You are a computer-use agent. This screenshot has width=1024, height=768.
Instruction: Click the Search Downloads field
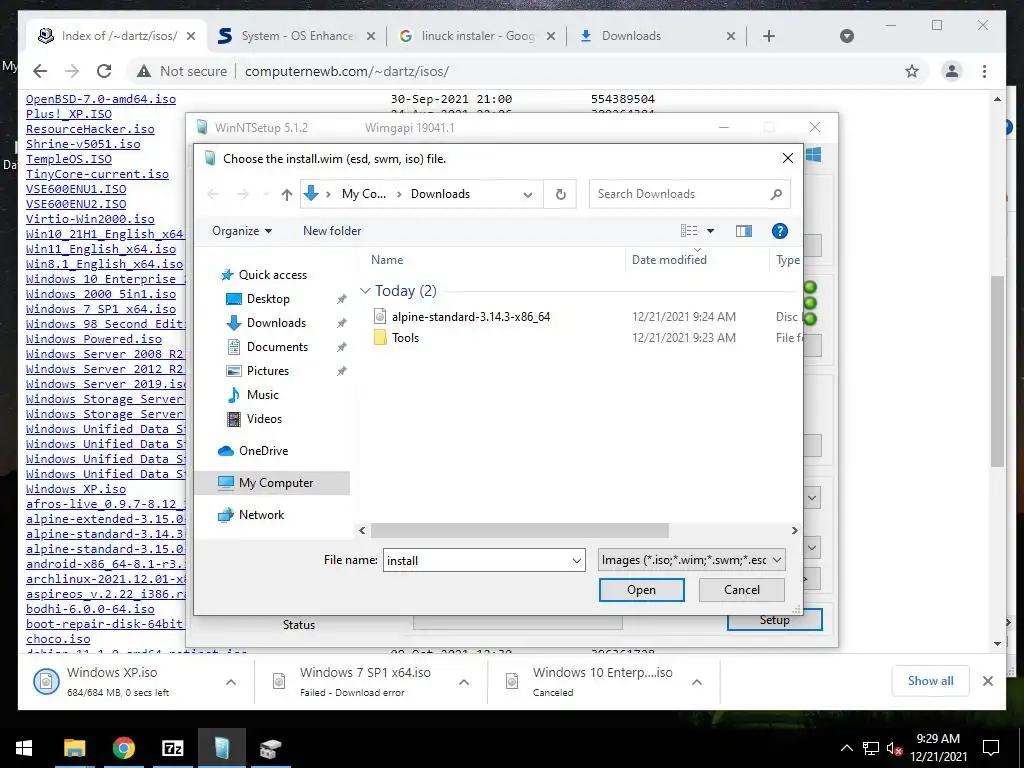click(689, 194)
